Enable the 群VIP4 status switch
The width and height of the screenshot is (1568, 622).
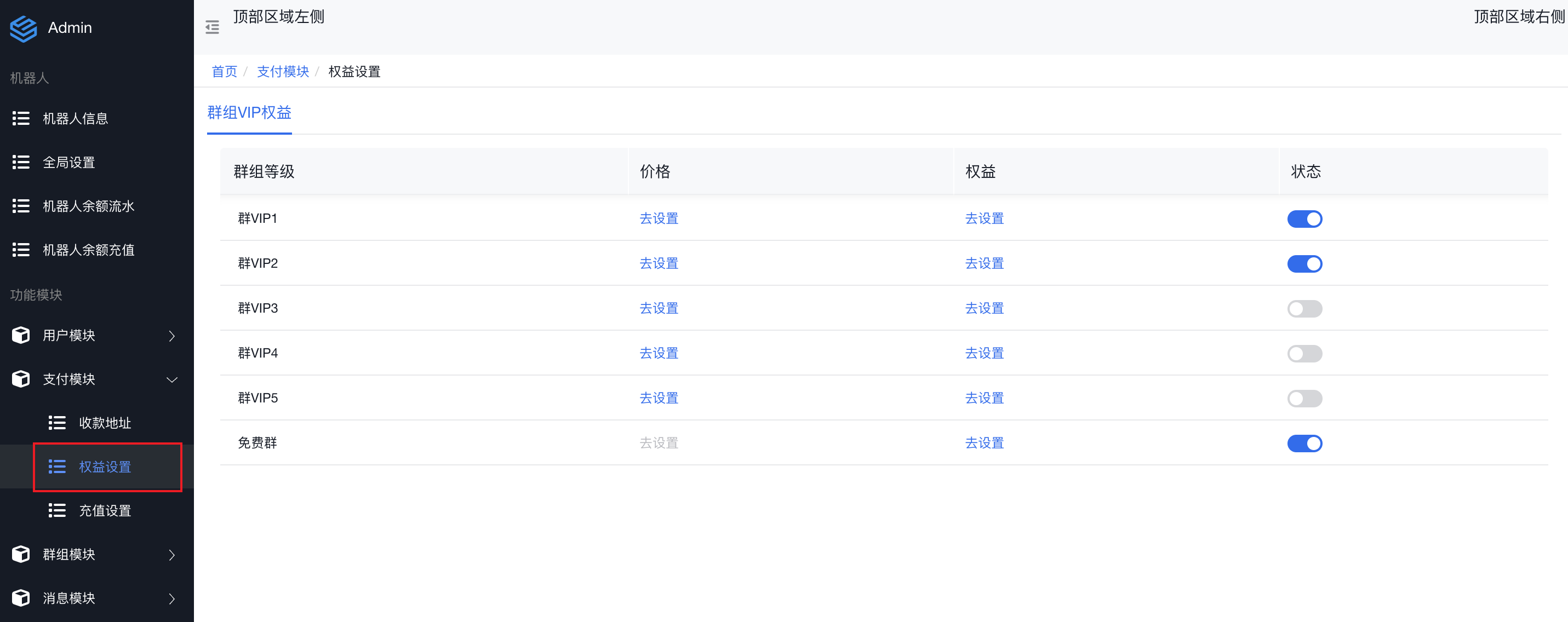pyautogui.click(x=1304, y=354)
